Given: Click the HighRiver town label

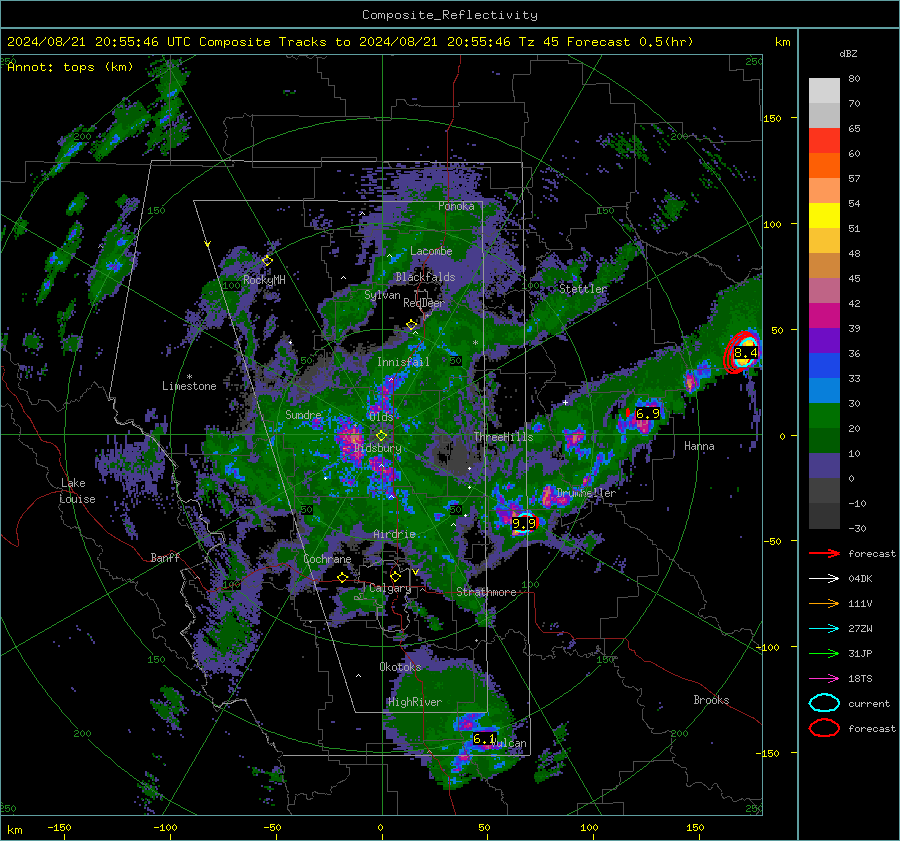Looking at the screenshot, I should pyautogui.click(x=415, y=702).
